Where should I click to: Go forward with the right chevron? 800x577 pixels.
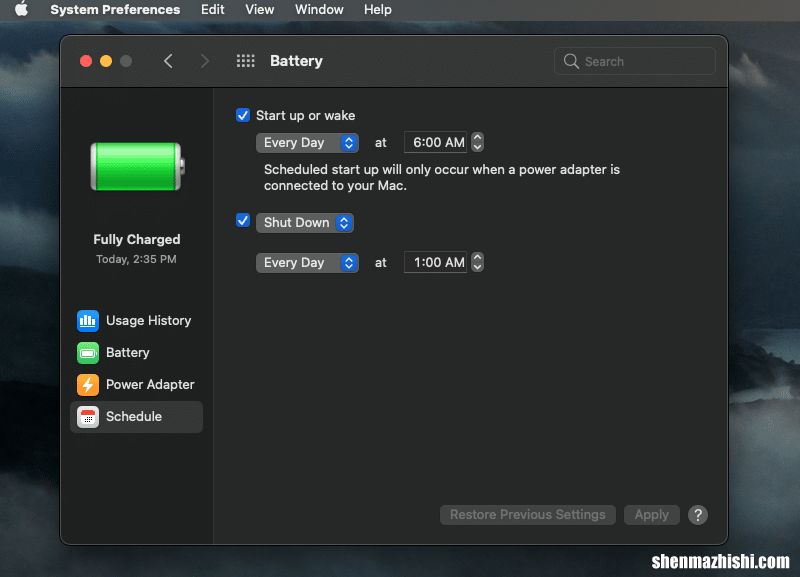pyautogui.click(x=205, y=61)
